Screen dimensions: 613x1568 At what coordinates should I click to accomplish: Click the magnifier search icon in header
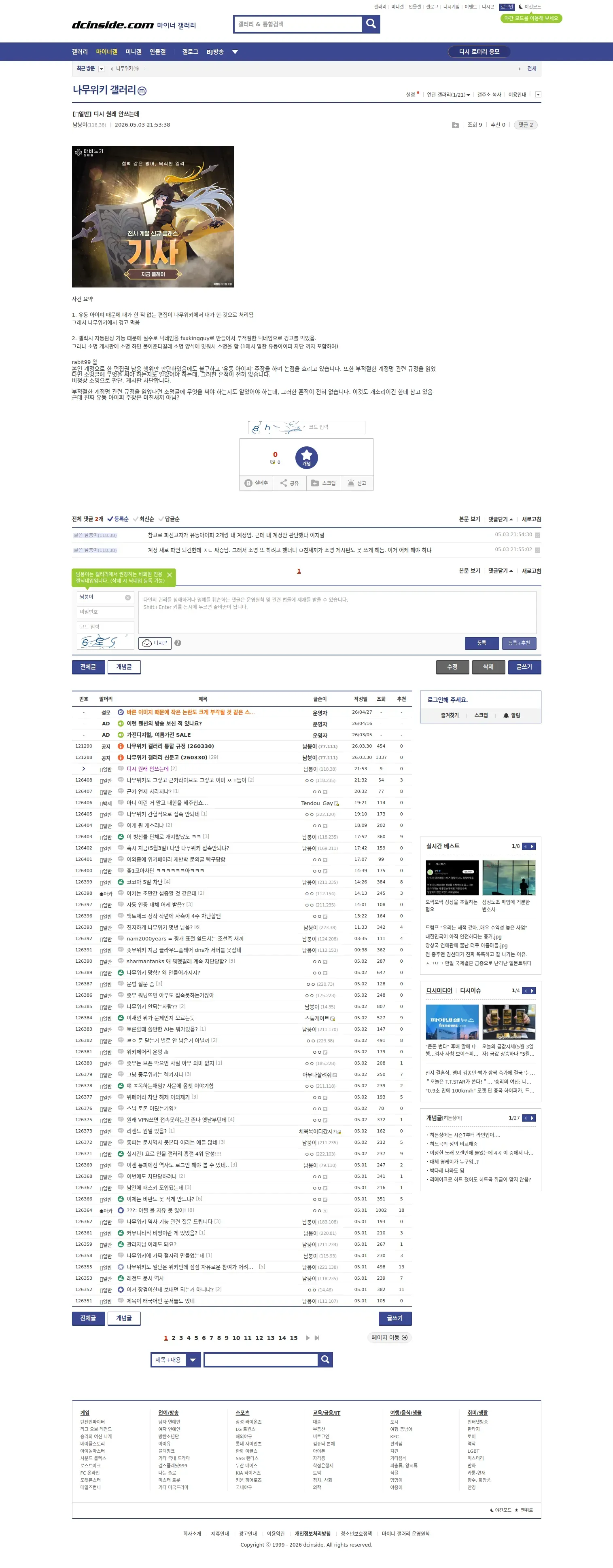(371, 24)
